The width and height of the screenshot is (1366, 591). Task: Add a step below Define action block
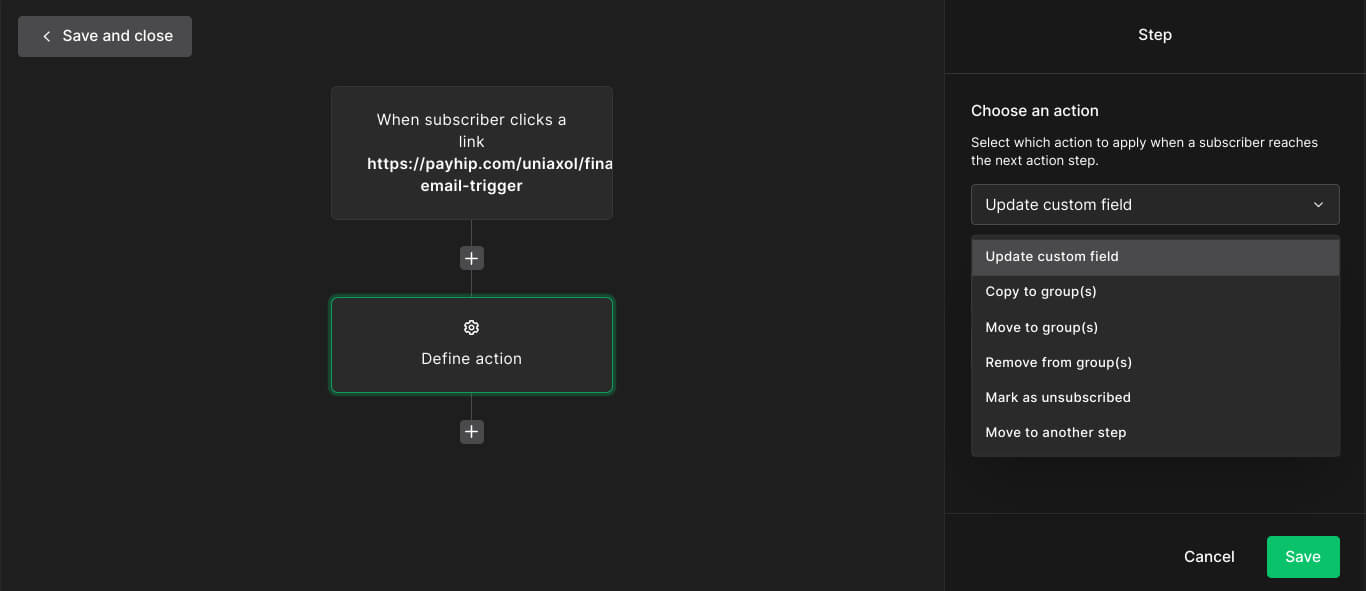point(472,432)
